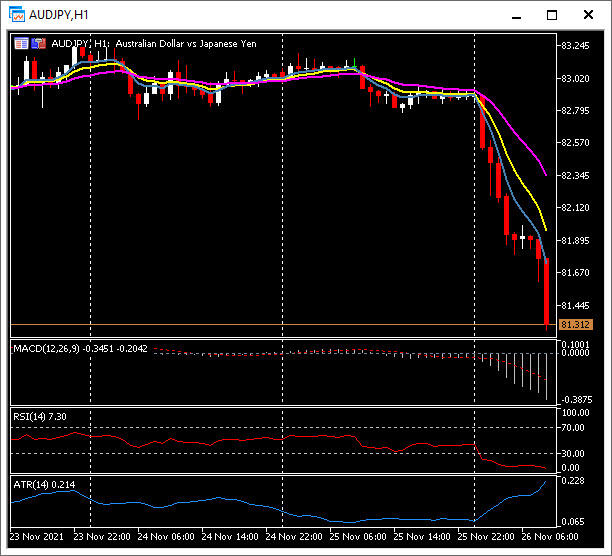Image resolution: width=612 pixels, height=556 pixels.
Task: Click the ATR 0.228 scale value
Action: click(x=573, y=481)
